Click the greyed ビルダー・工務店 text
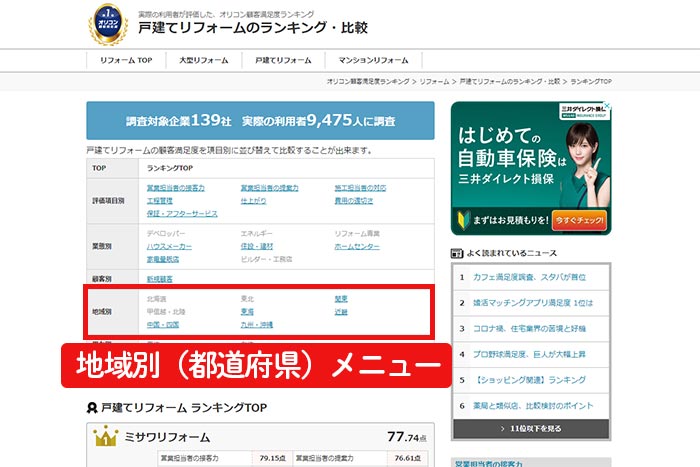The width and height of the screenshot is (700, 467). 267,259
